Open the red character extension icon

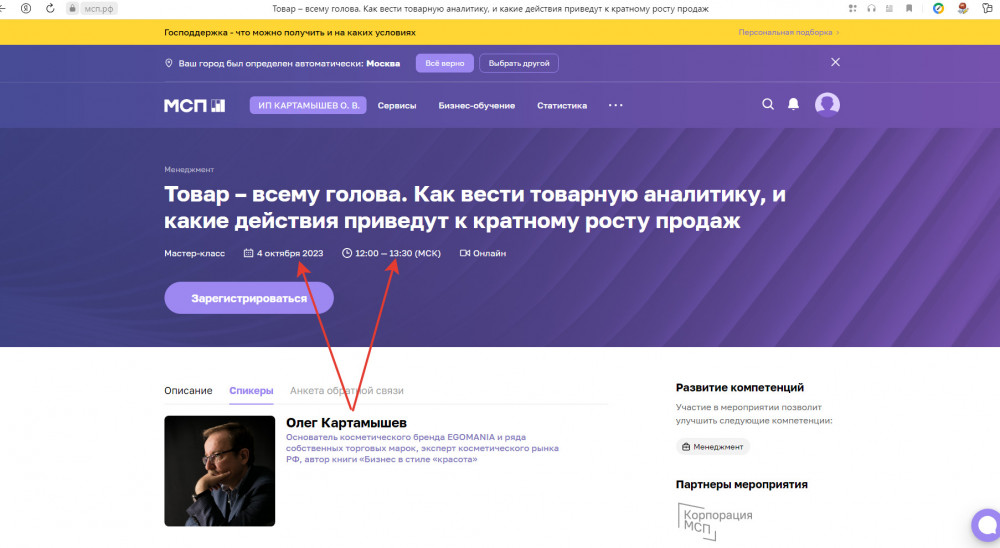[963, 9]
